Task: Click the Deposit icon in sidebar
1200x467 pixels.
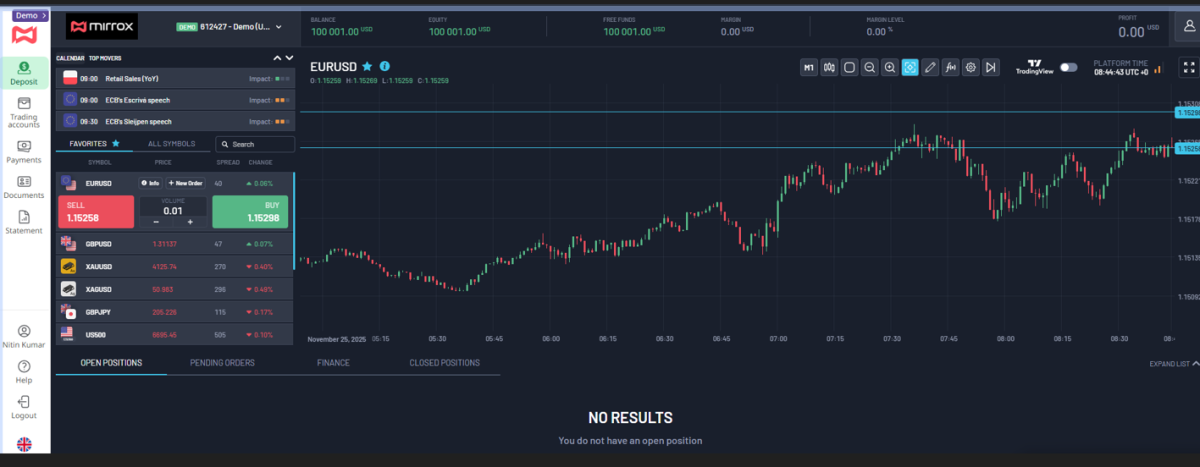Action: click(24, 71)
